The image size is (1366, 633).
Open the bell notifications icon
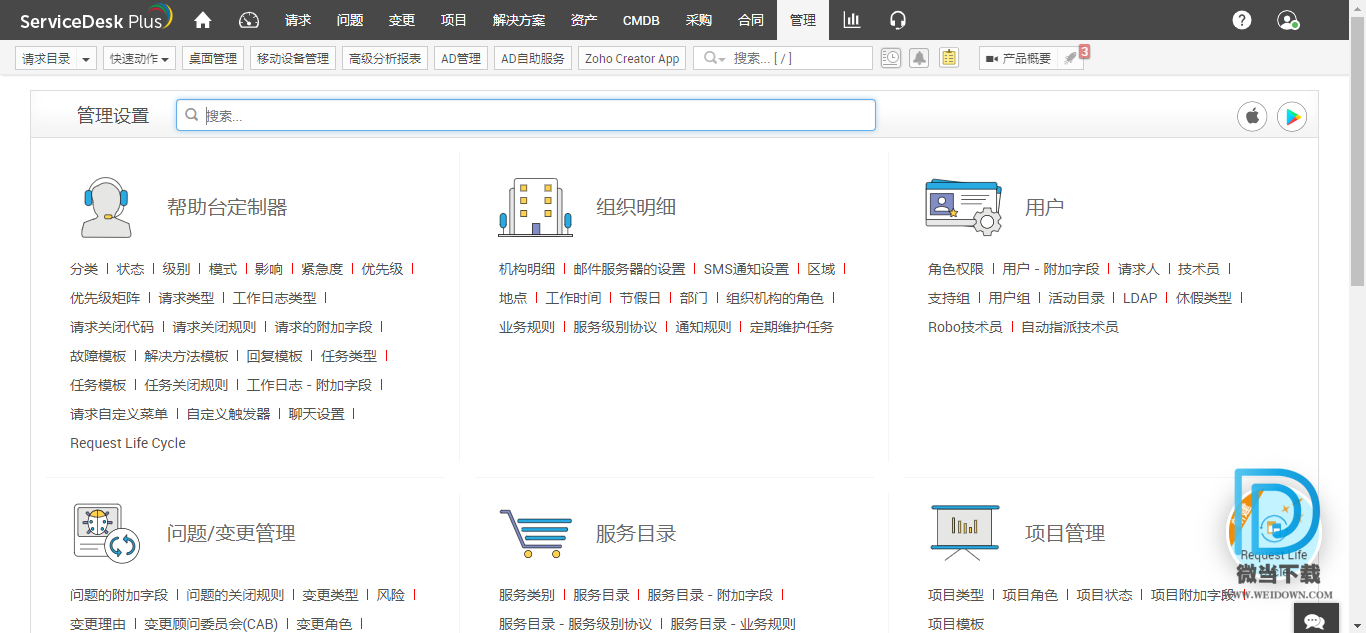pos(919,58)
